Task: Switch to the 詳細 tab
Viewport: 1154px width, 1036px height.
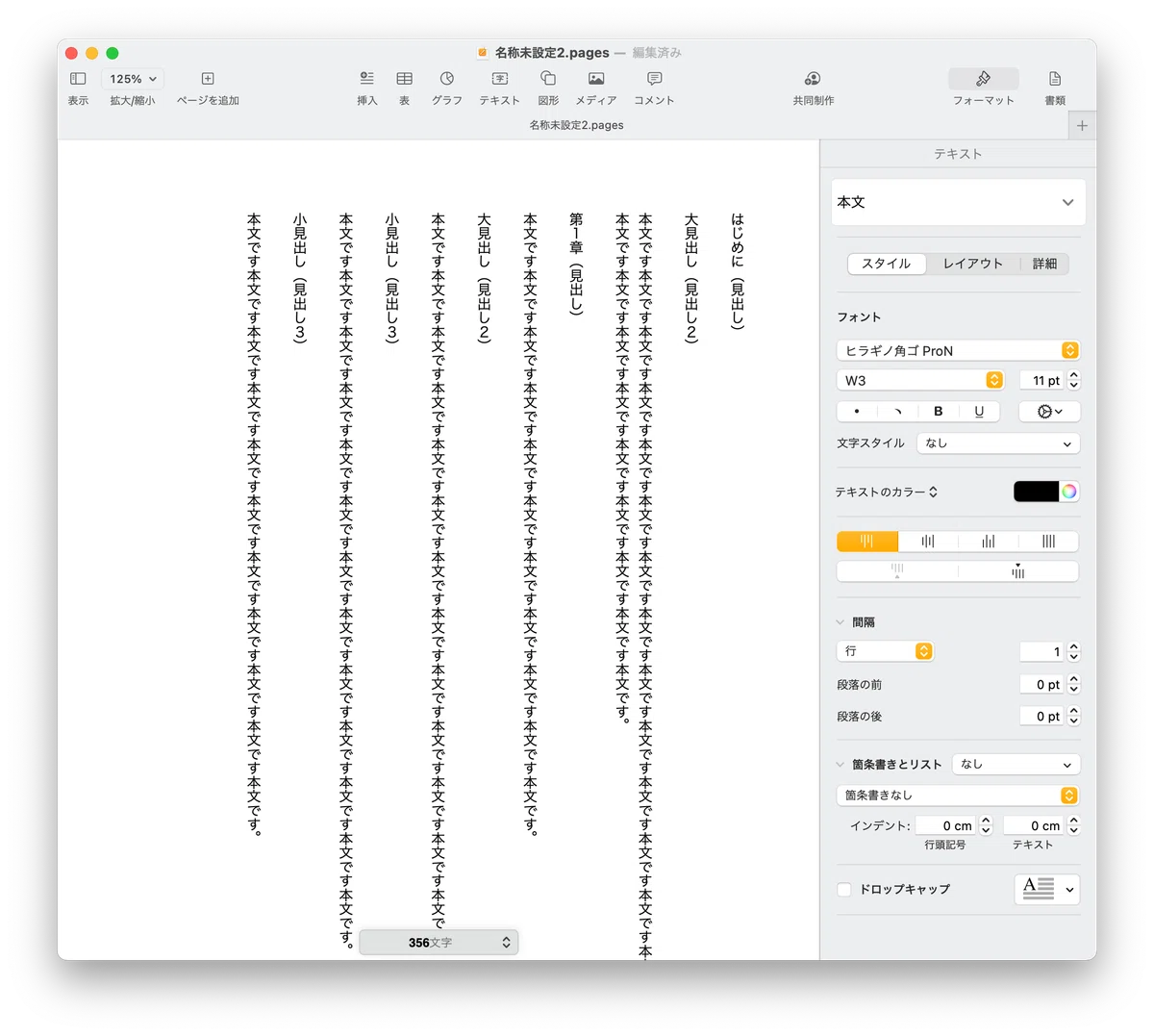Action: [1044, 264]
